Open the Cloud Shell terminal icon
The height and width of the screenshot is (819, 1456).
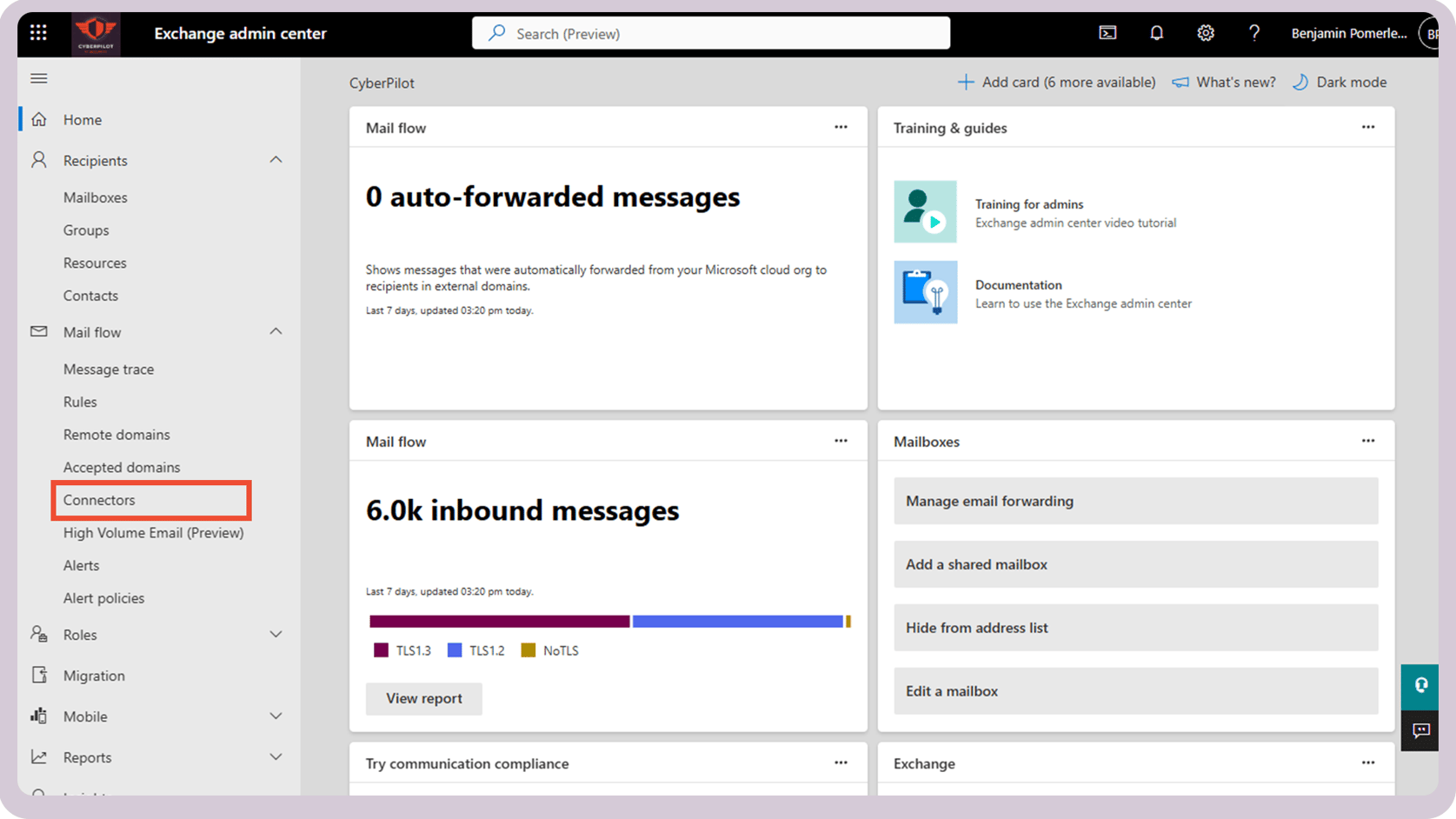point(1107,33)
